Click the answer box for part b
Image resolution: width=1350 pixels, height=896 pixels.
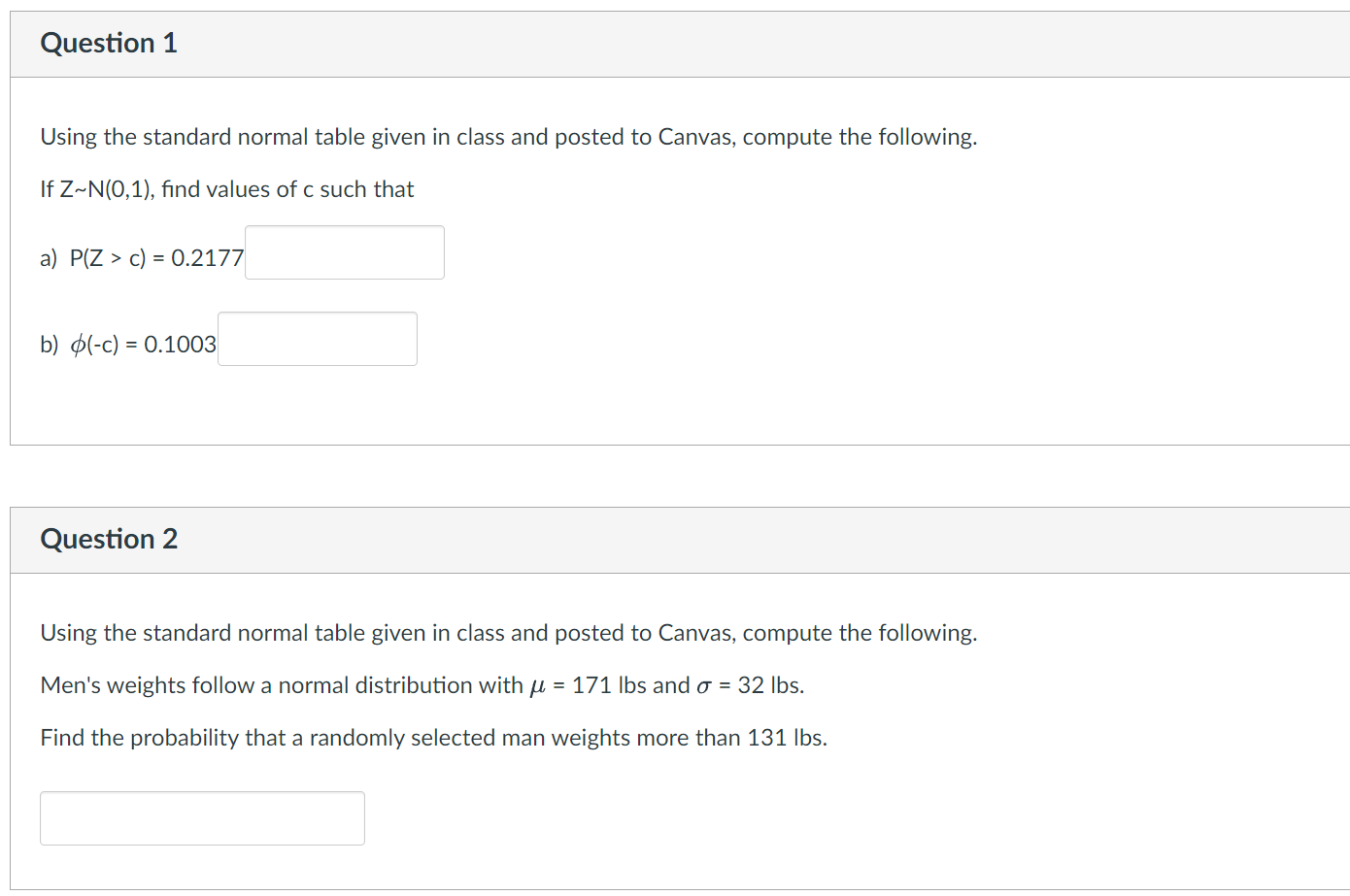(x=318, y=339)
